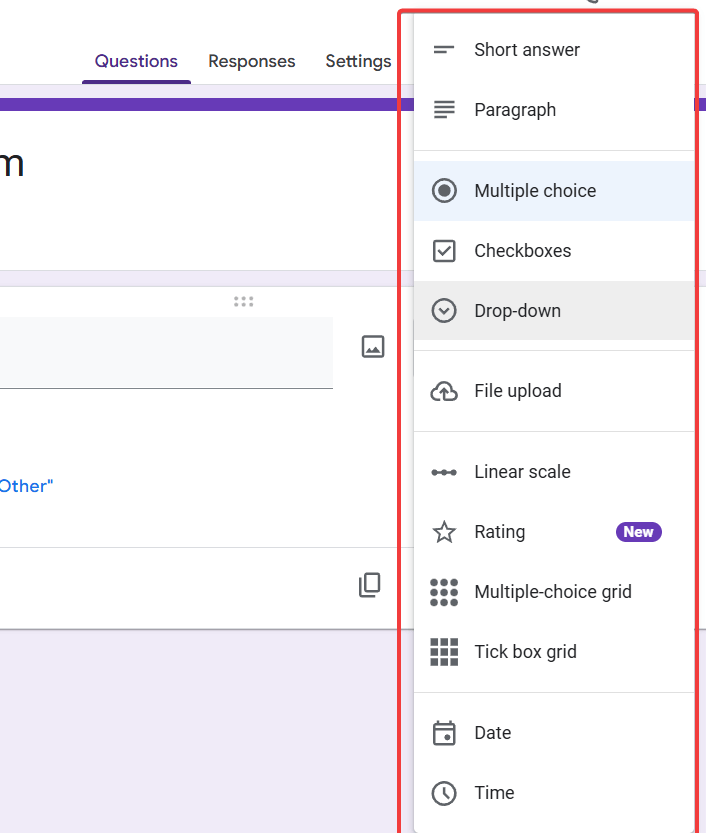706x833 pixels.
Task: Click the Checkboxes tick icon
Action: [x=444, y=251]
